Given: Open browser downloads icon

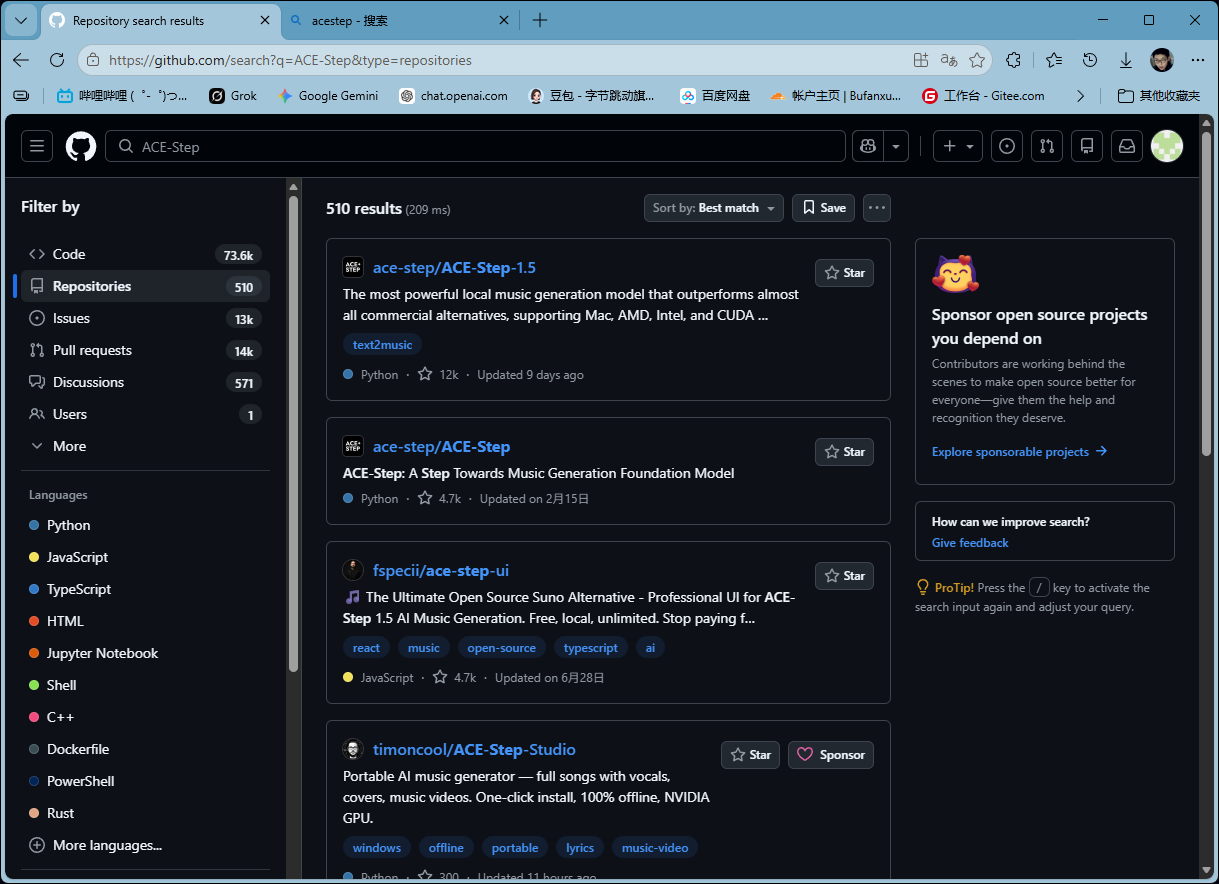Looking at the screenshot, I should click(x=1125, y=60).
